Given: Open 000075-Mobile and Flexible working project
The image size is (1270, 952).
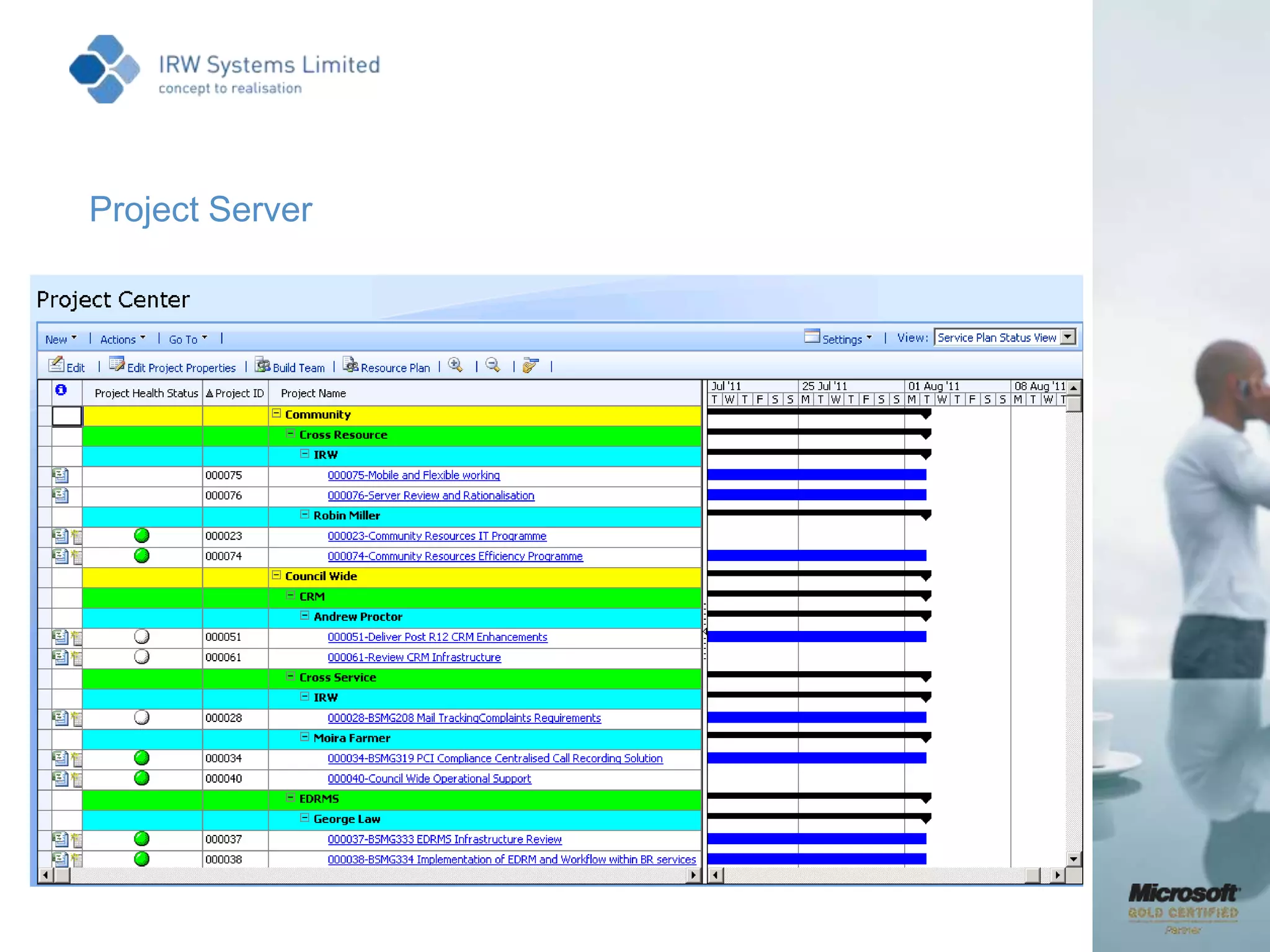Looking at the screenshot, I should click(x=413, y=475).
